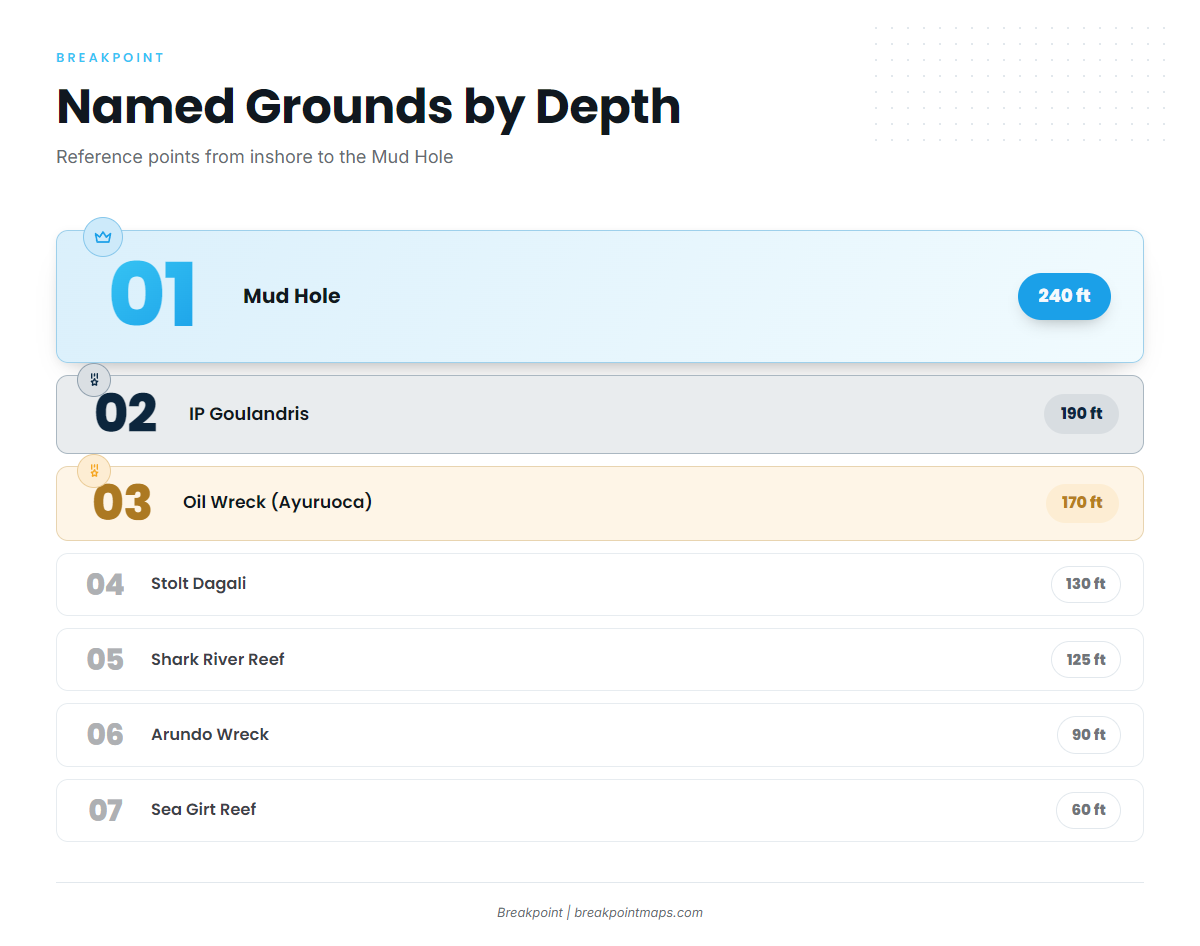Click the medal icon on the Oil Wreck card

tap(94, 471)
